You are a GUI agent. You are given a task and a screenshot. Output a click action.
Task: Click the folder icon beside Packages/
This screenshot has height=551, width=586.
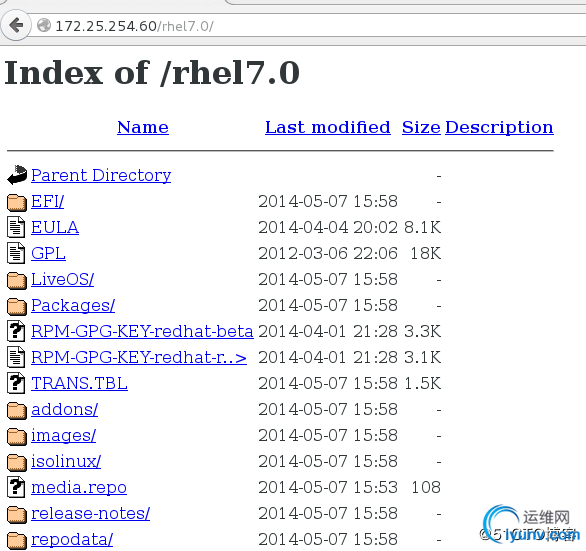(17, 306)
